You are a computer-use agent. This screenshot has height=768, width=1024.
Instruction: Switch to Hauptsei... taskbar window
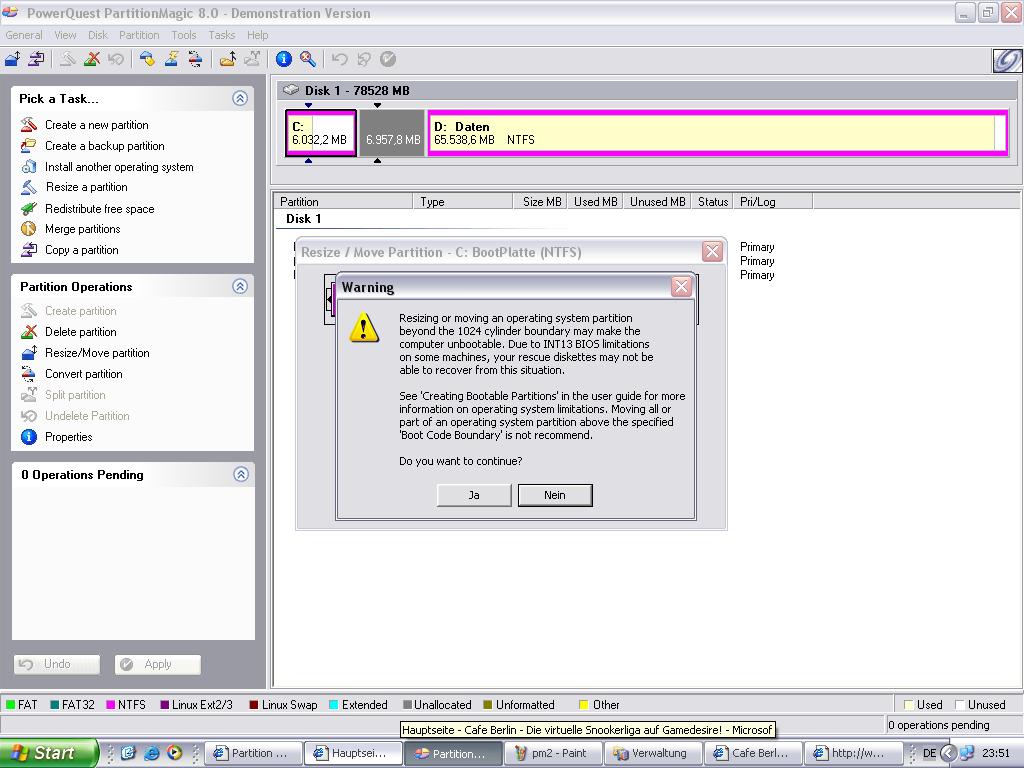353,753
